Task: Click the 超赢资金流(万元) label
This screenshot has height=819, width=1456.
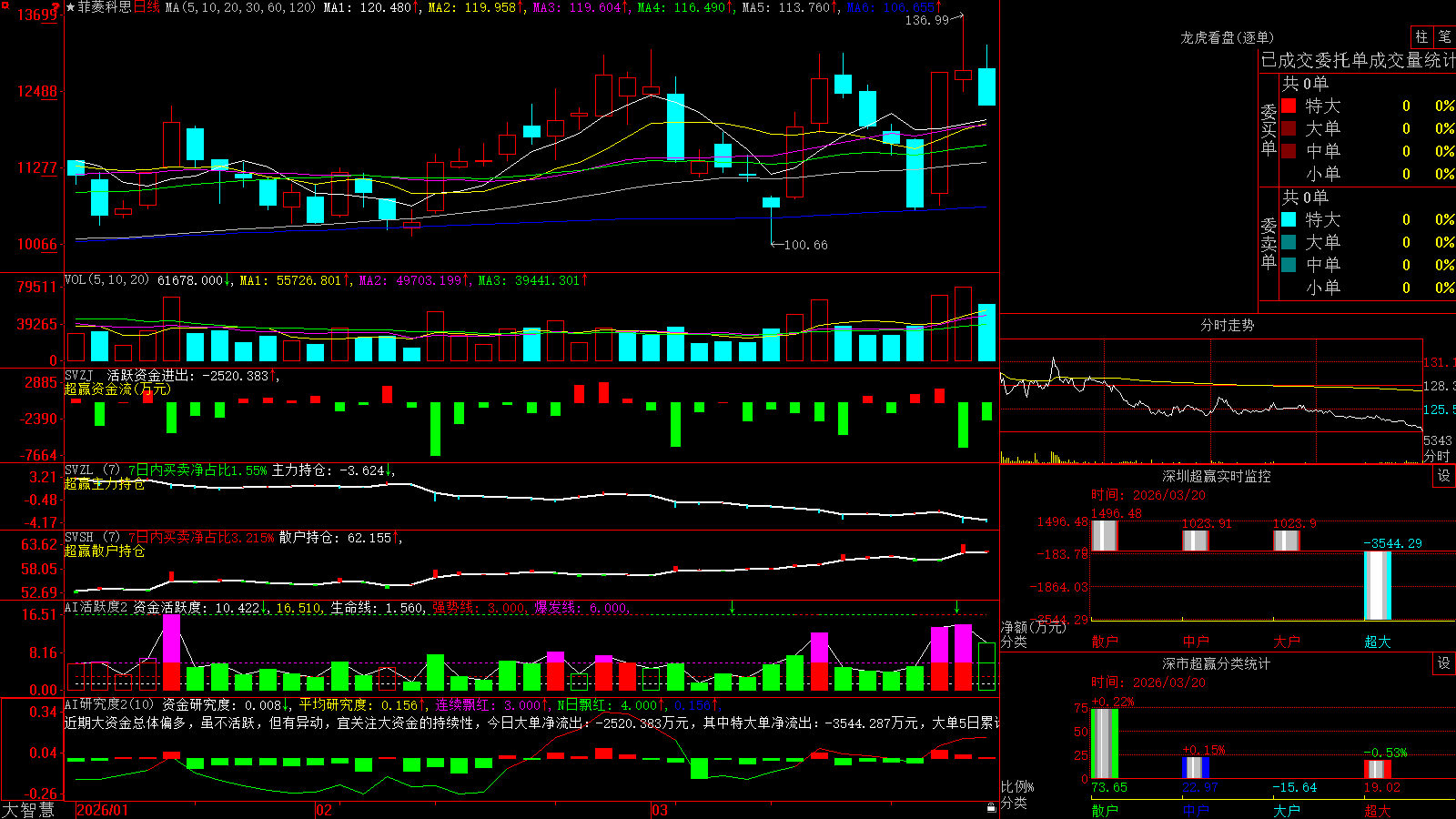Action: [x=117, y=389]
